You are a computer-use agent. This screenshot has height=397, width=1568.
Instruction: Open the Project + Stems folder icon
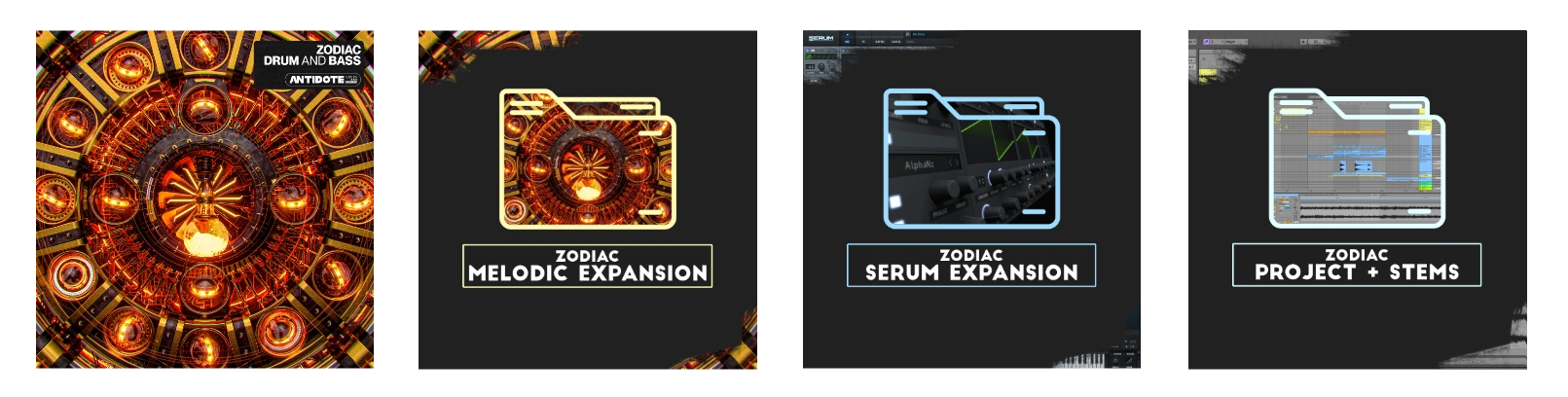1357,159
